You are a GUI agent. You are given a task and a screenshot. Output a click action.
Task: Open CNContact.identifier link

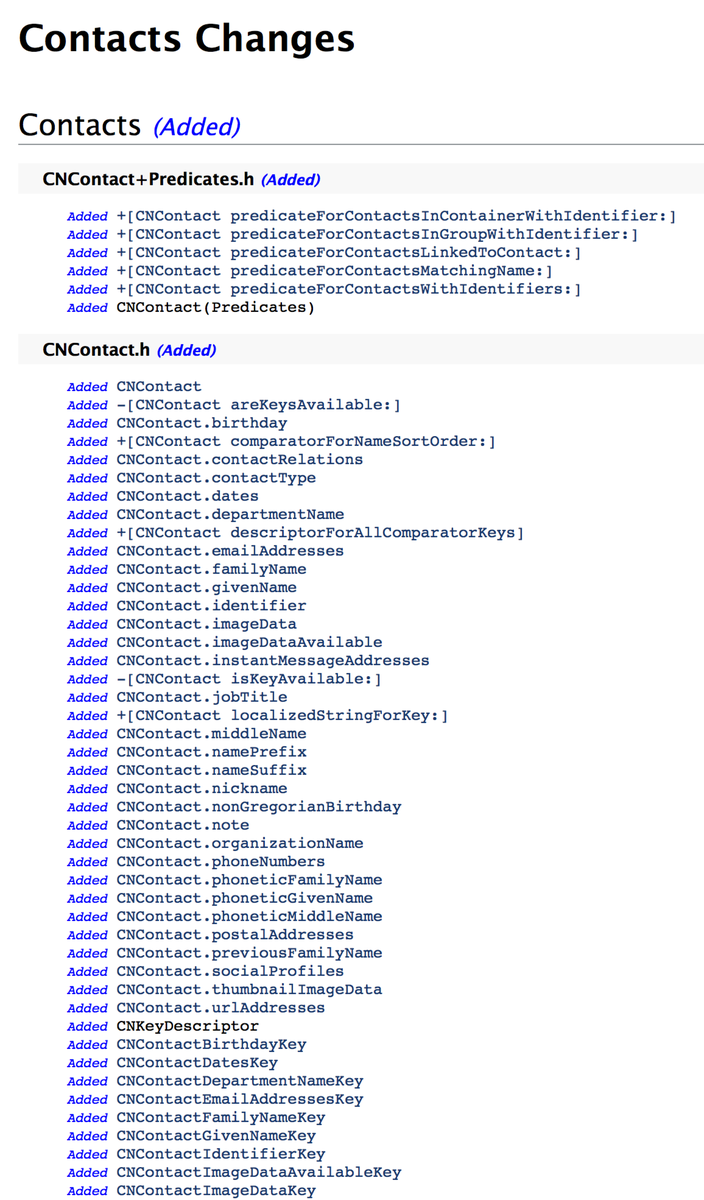click(x=211, y=605)
